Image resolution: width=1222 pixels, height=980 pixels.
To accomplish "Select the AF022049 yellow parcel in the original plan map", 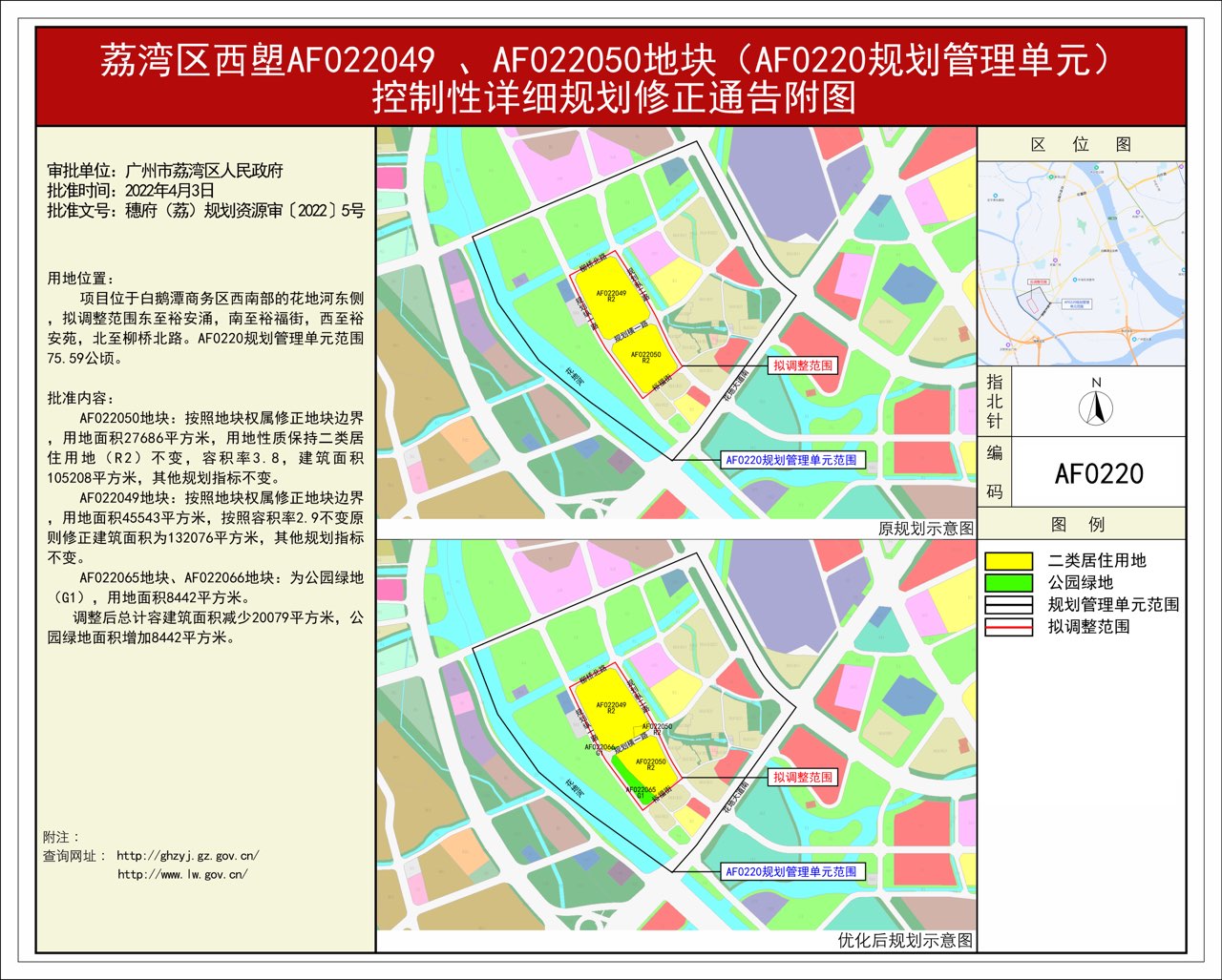I will coord(611,298).
